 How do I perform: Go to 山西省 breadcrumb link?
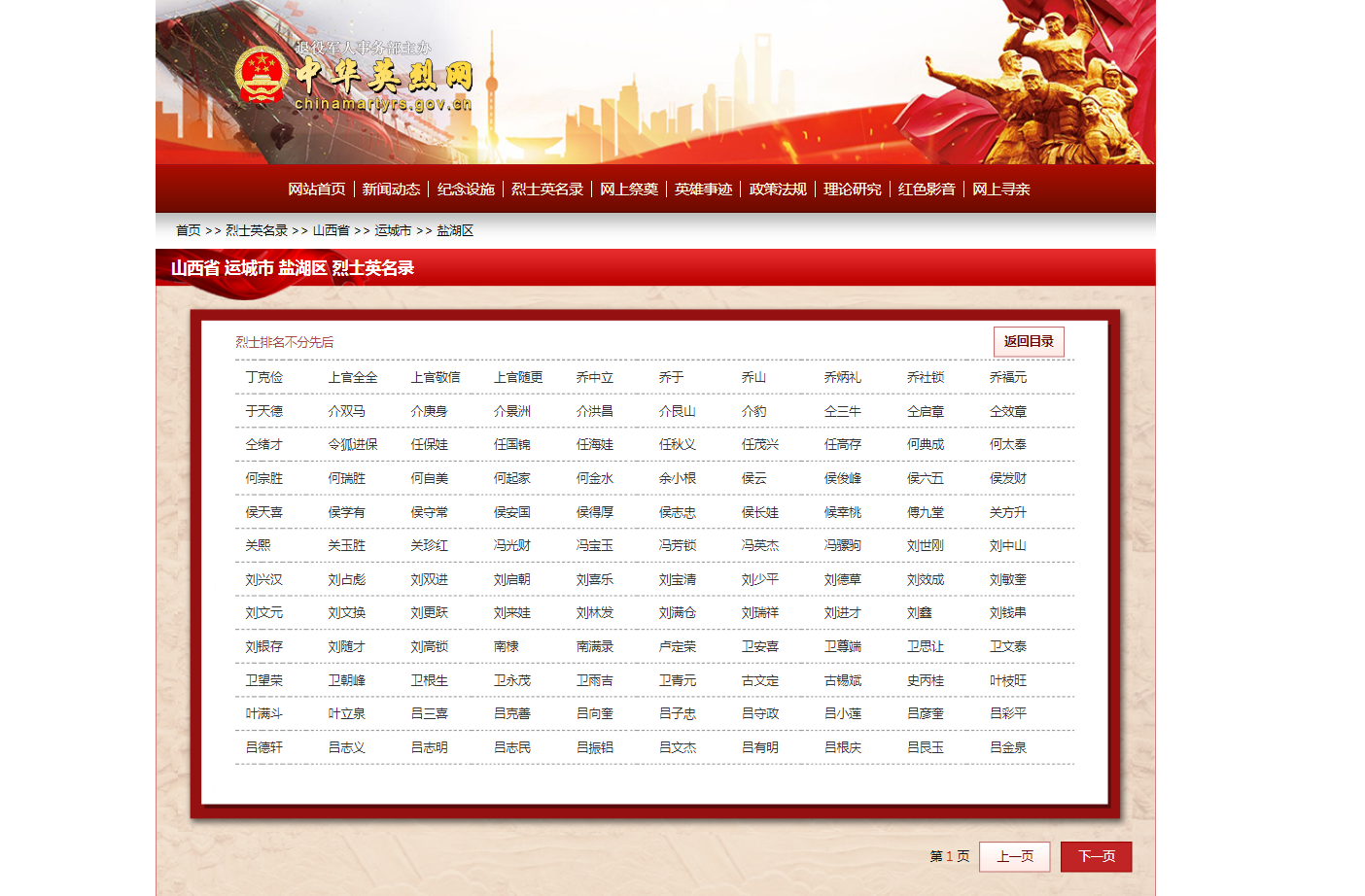(x=331, y=230)
